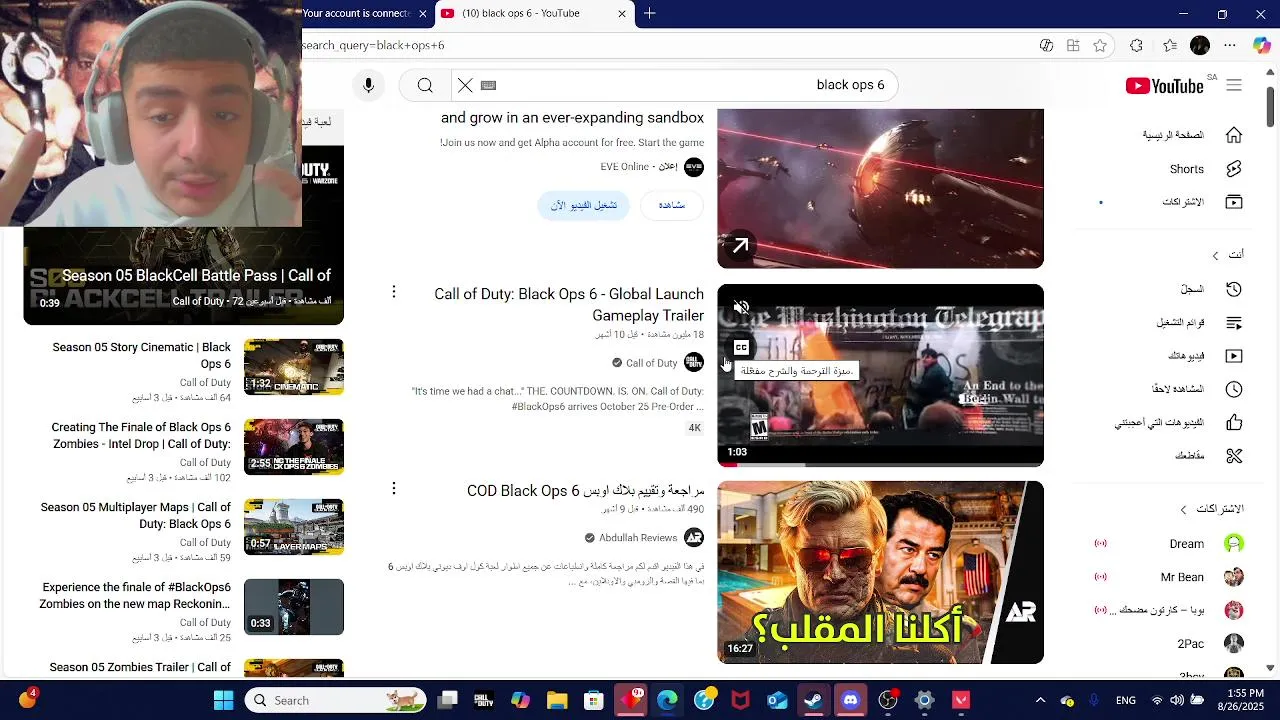1280x720 pixels.
Task: Open 'Creating The Finale of Black Ops 6 Zombies' in left window
Action: 141,435
